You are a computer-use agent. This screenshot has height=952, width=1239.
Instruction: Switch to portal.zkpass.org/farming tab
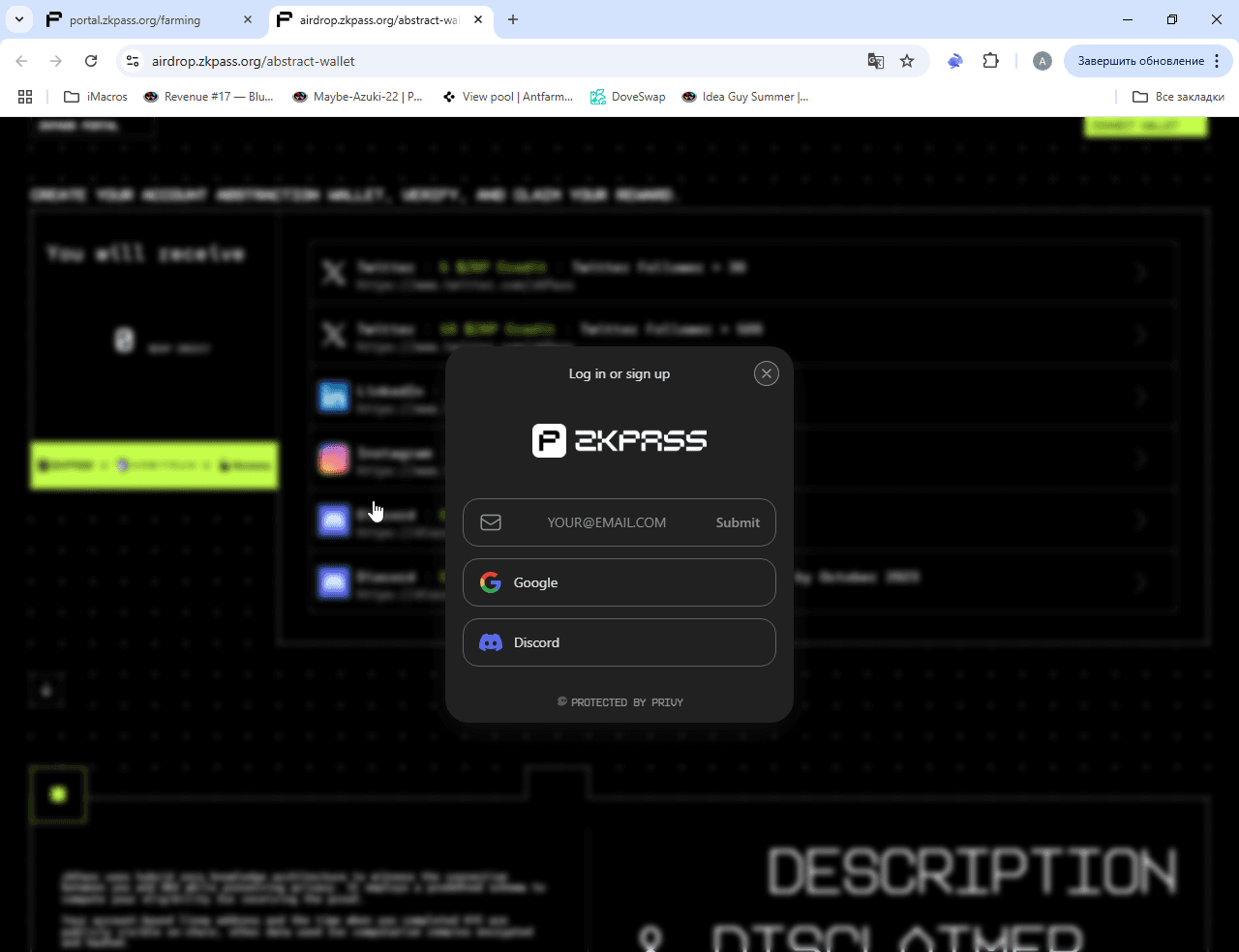point(150,19)
